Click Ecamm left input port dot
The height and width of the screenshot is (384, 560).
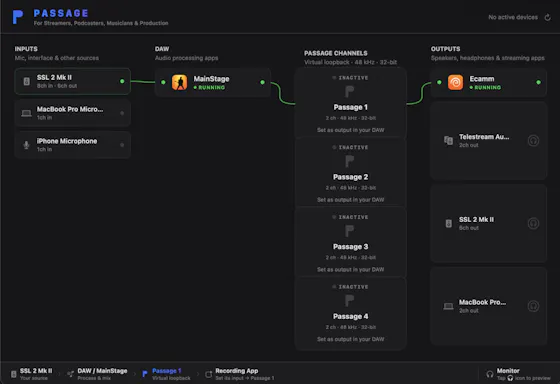439,82
